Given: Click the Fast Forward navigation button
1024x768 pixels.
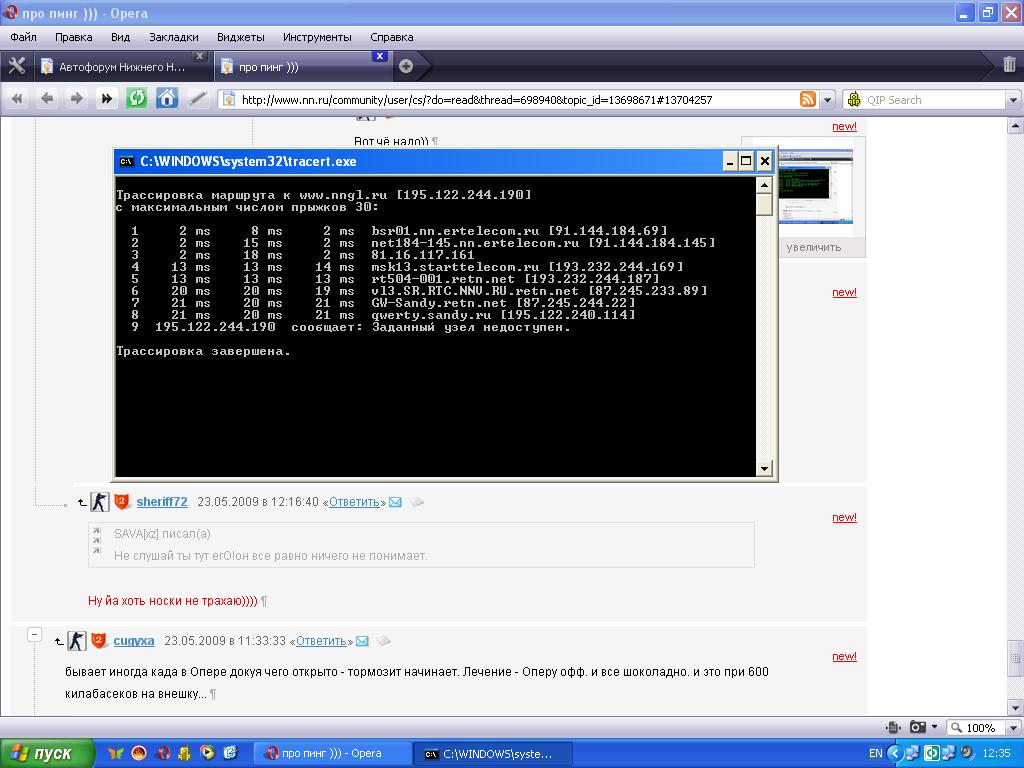Looking at the screenshot, I should coord(106,98).
